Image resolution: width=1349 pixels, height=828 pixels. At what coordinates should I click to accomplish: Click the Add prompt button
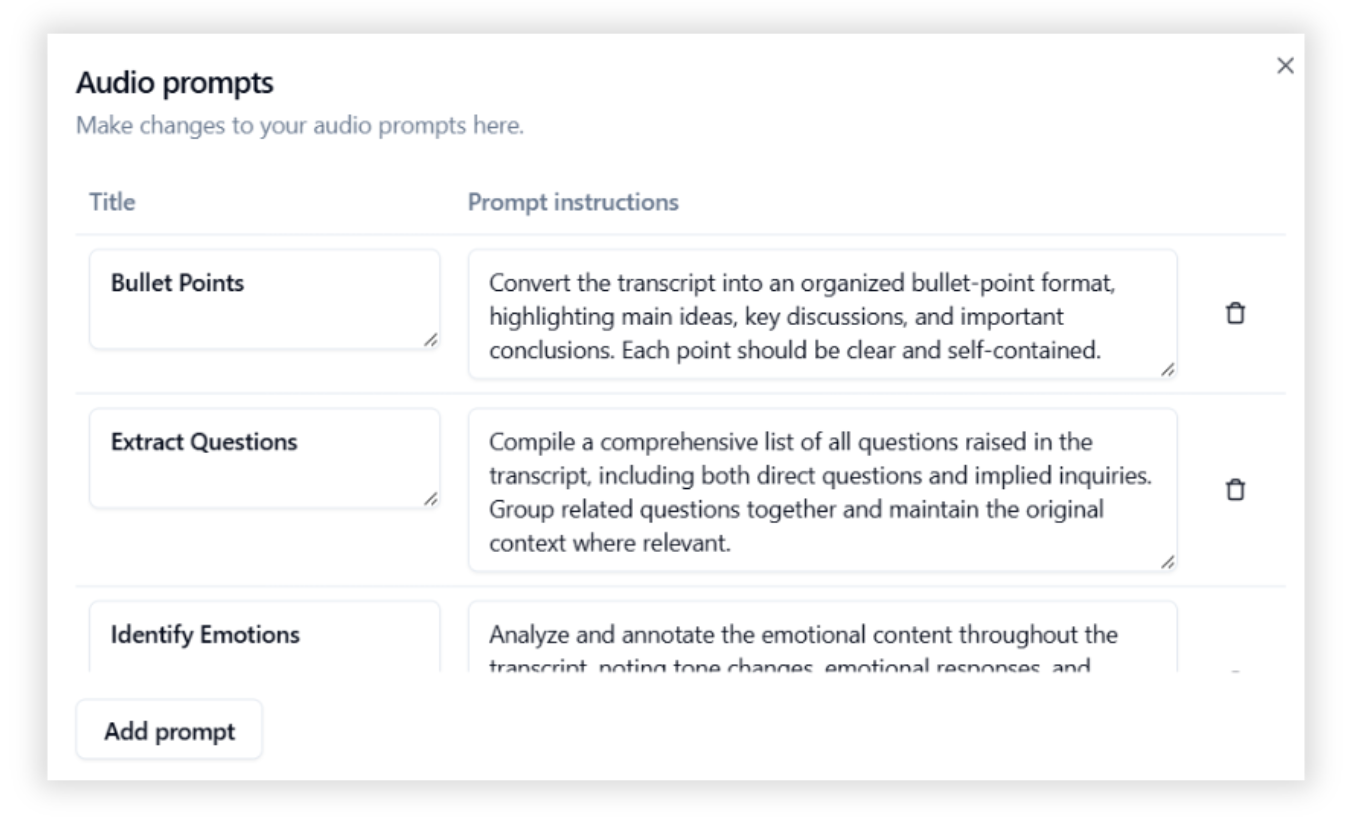(169, 731)
